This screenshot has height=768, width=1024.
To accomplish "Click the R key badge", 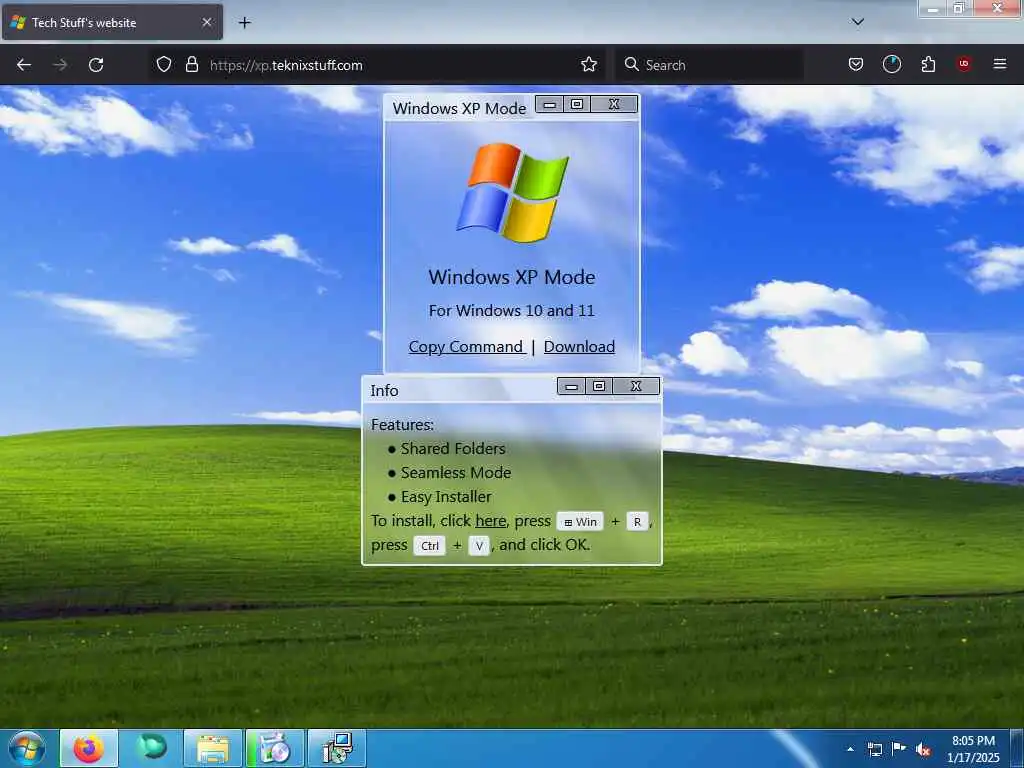I will click(x=637, y=522).
